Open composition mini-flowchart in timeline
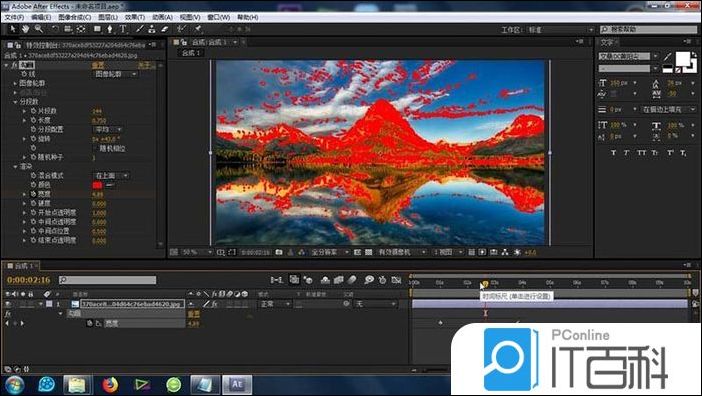The width and height of the screenshot is (702, 396). pyautogui.click(x=277, y=280)
